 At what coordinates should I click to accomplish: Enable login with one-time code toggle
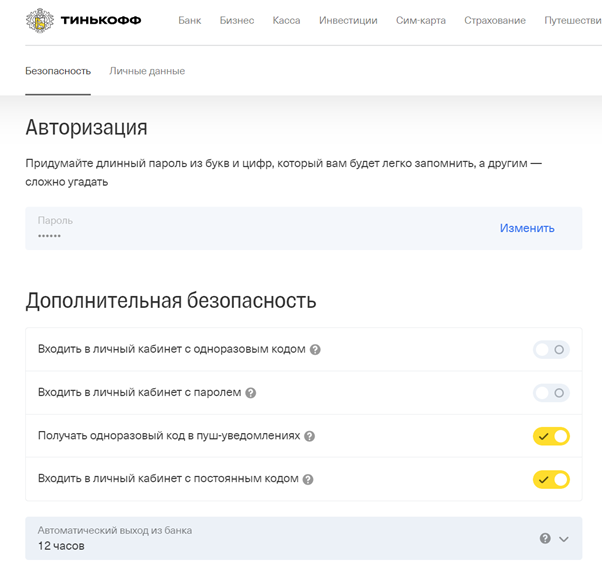pyautogui.click(x=551, y=350)
